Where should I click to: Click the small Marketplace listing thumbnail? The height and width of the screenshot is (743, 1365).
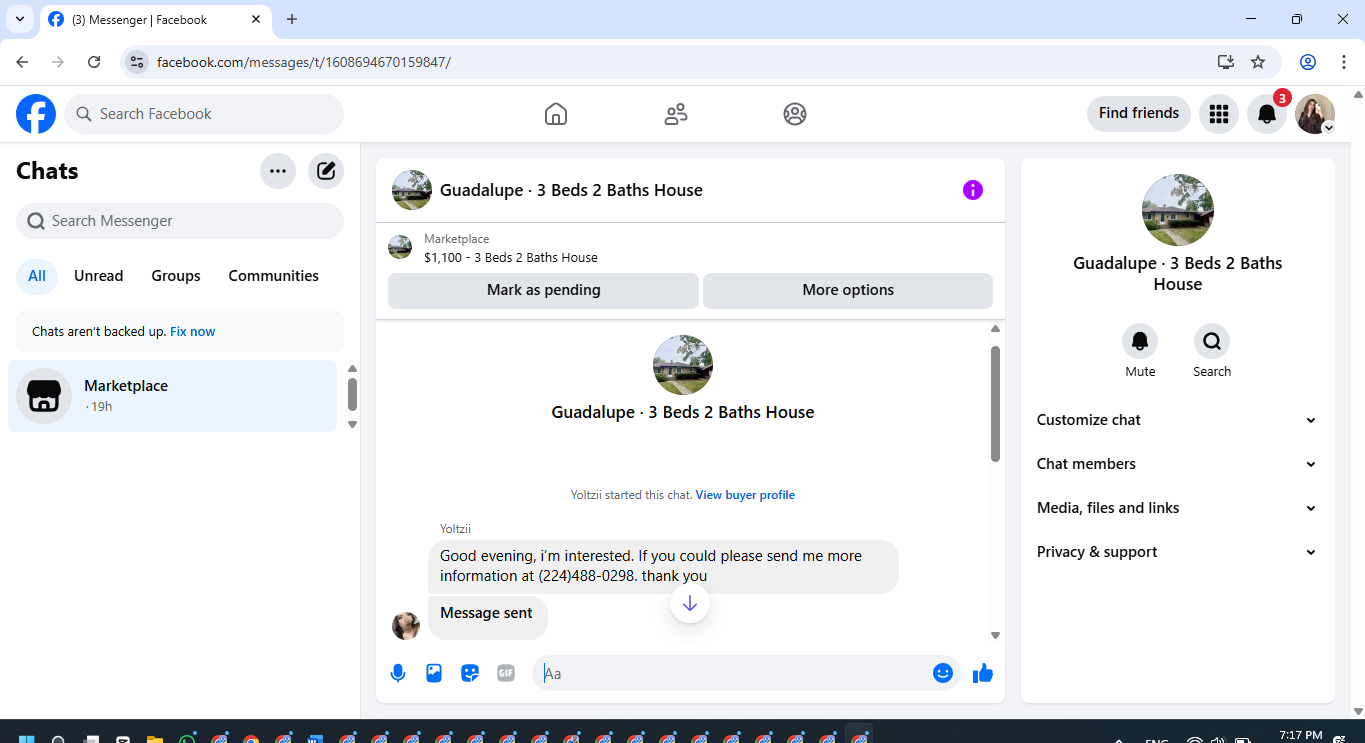click(x=400, y=247)
